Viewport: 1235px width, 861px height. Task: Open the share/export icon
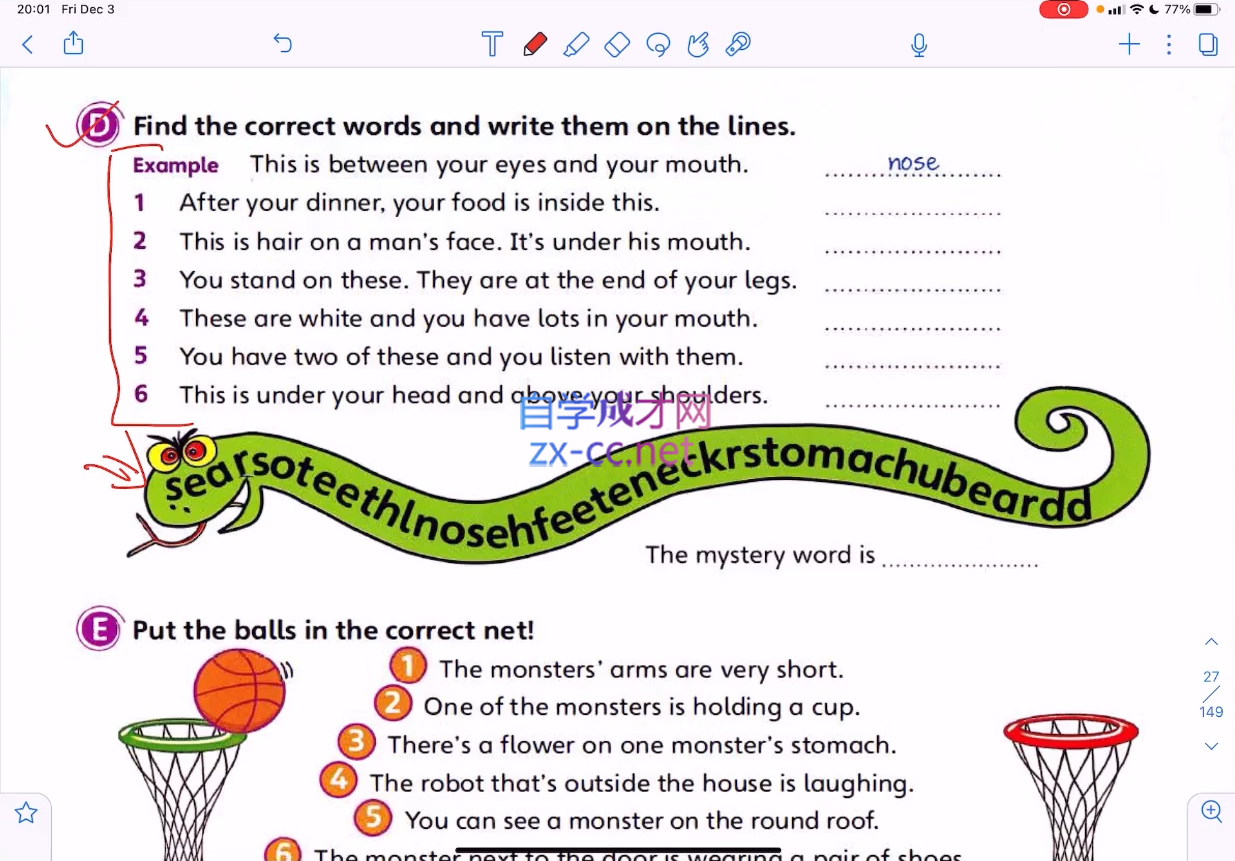pos(73,43)
